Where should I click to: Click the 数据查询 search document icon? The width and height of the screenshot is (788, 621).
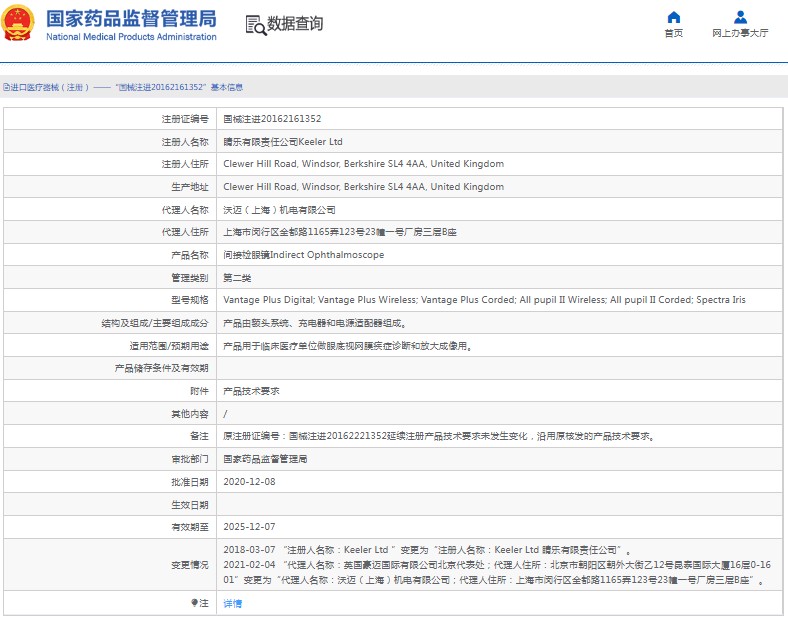point(255,25)
